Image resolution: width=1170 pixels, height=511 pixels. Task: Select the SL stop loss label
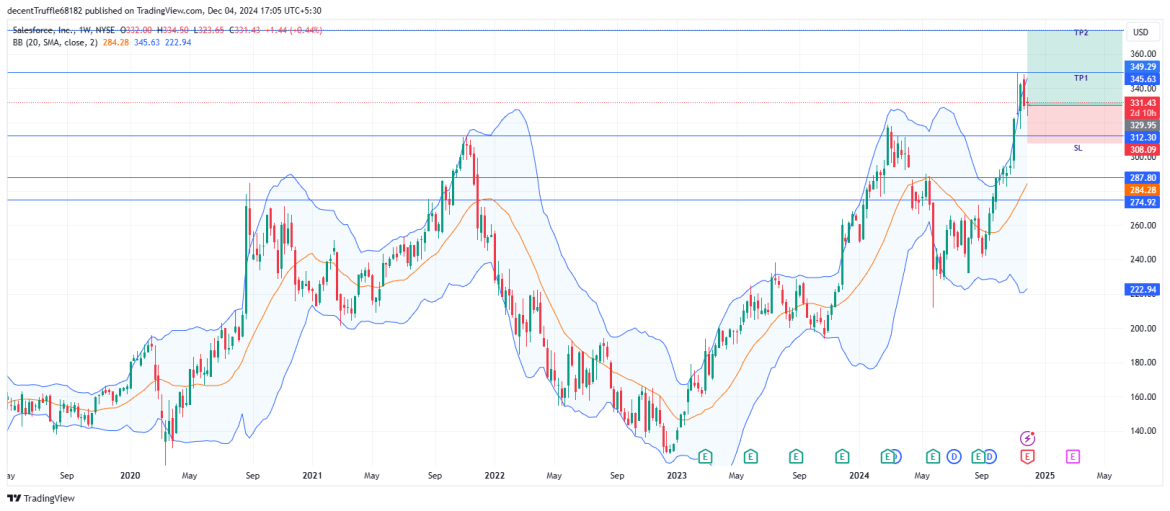click(1078, 148)
